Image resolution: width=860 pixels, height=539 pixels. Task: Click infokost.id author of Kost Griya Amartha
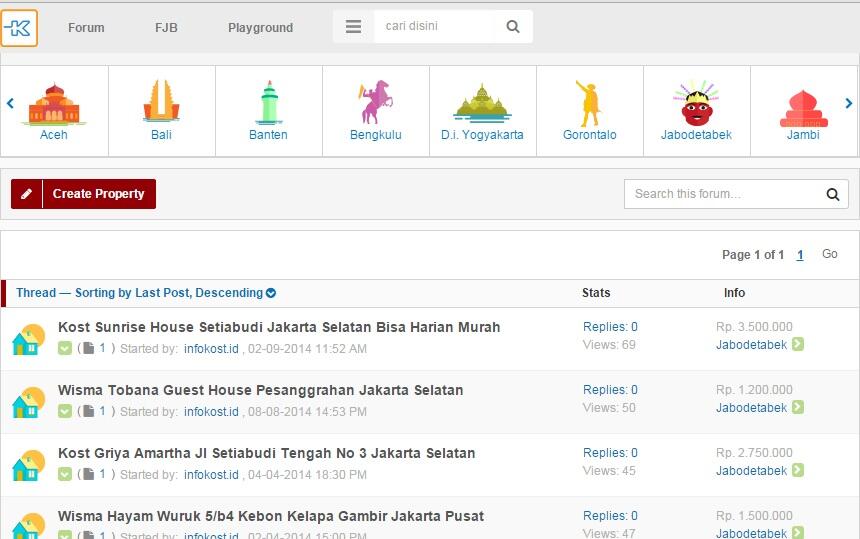tap(211, 475)
